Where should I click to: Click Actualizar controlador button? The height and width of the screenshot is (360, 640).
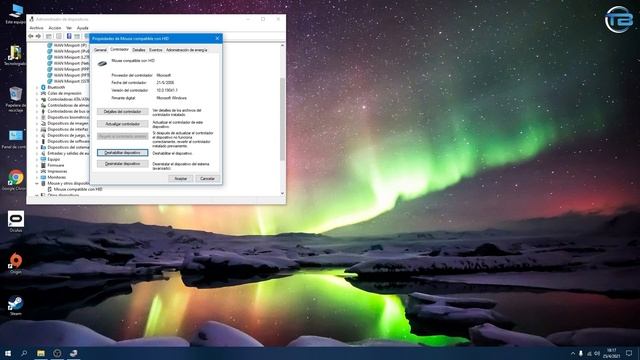point(122,124)
